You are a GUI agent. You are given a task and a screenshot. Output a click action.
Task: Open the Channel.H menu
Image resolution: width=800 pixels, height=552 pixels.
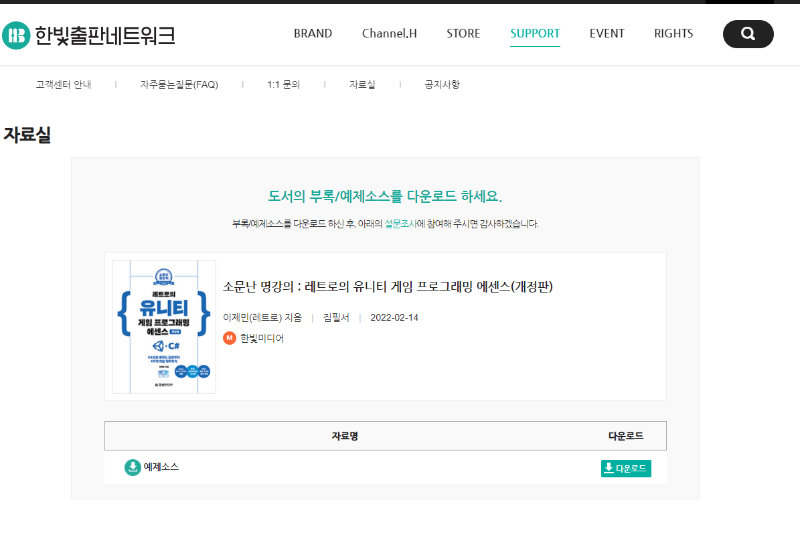[x=389, y=34]
